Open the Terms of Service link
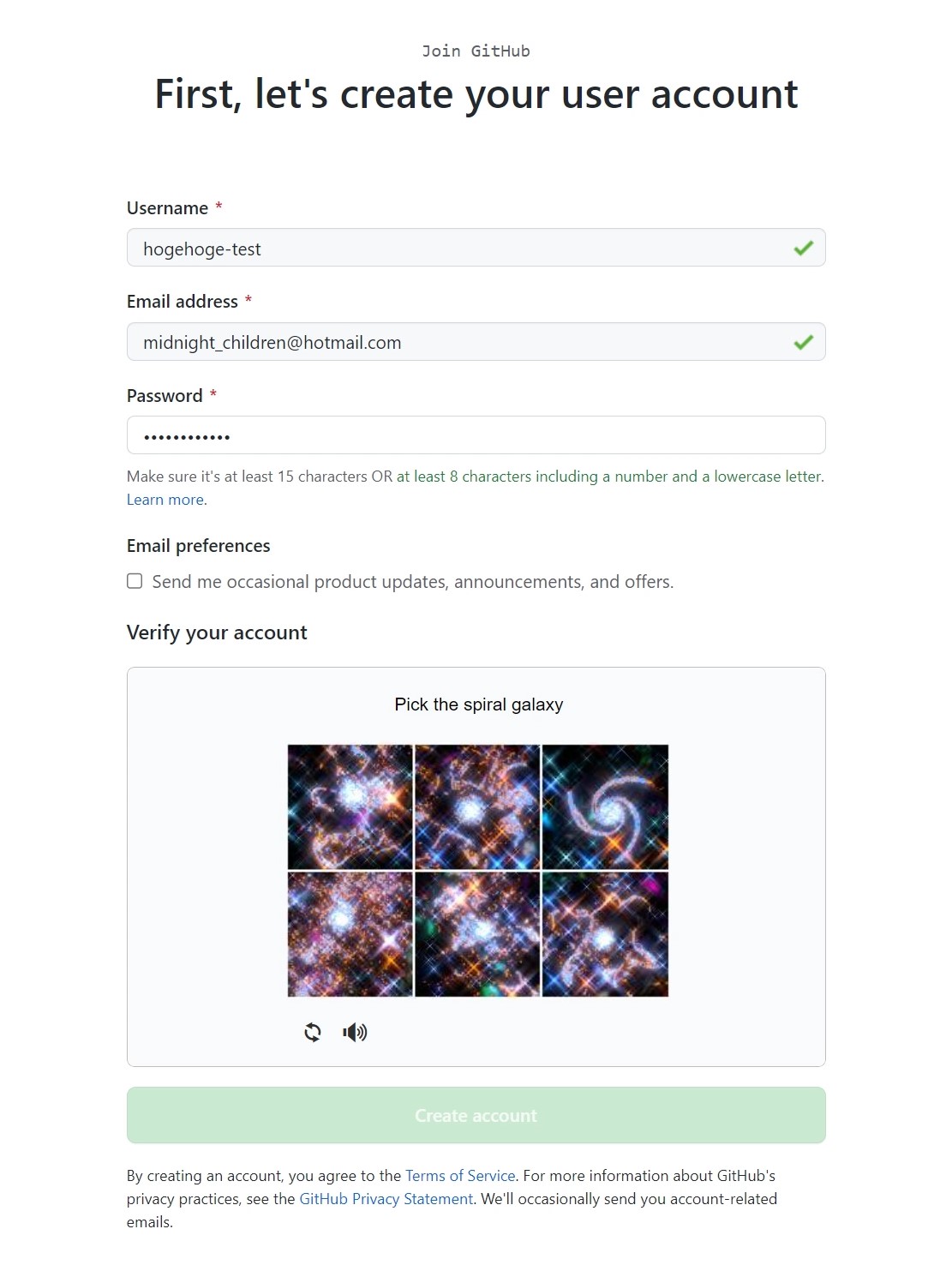 click(x=460, y=1176)
